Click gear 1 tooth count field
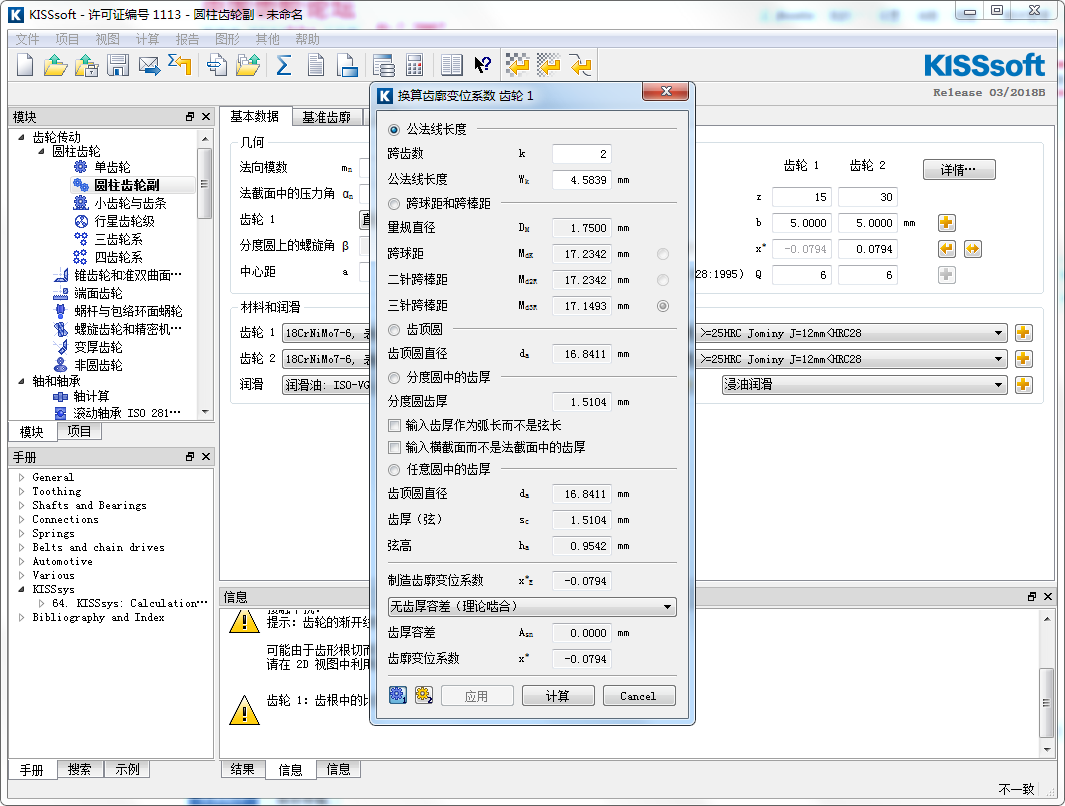 pos(802,197)
